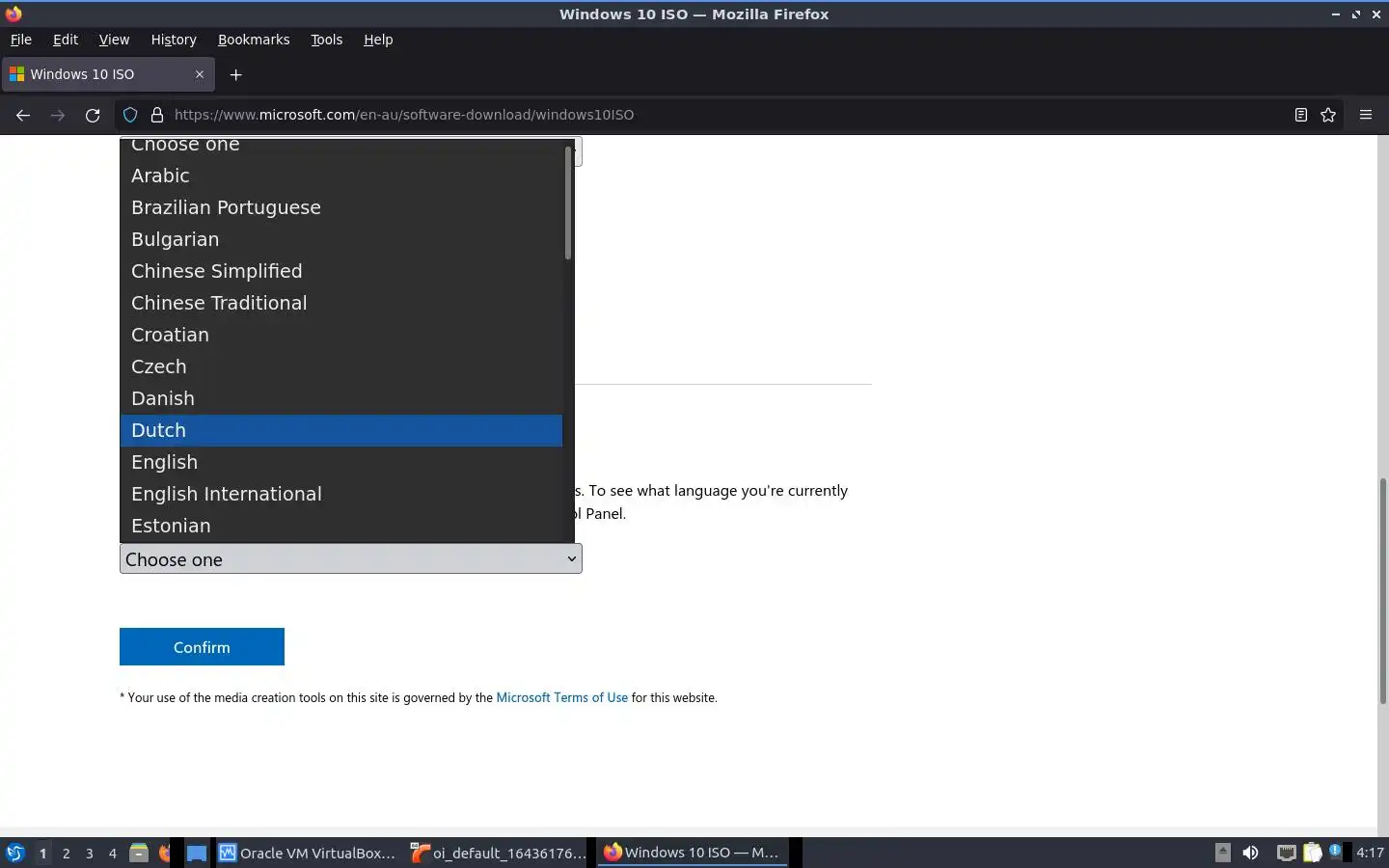Pick Czech from the list
This screenshot has width=1389, height=868.
341,366
